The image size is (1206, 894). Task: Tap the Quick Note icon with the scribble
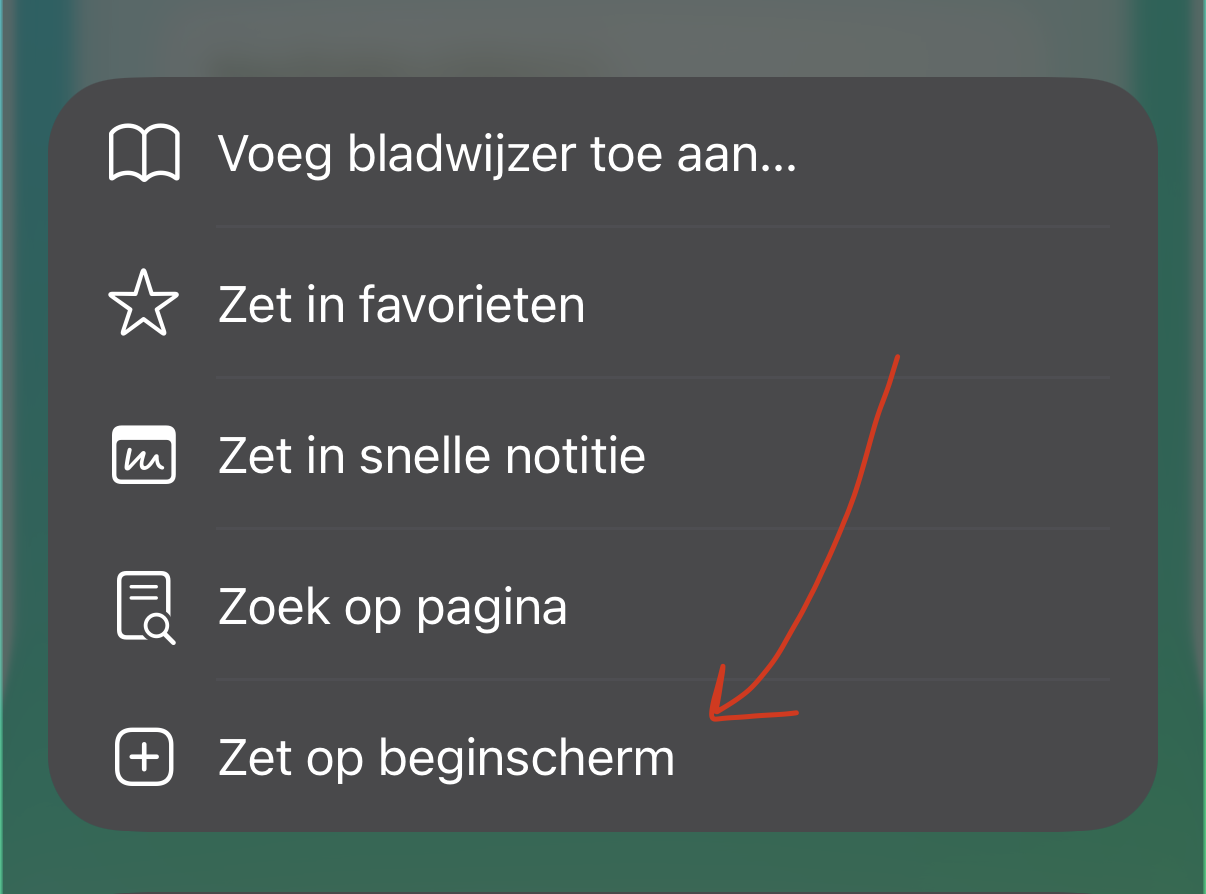click(143, 455)
